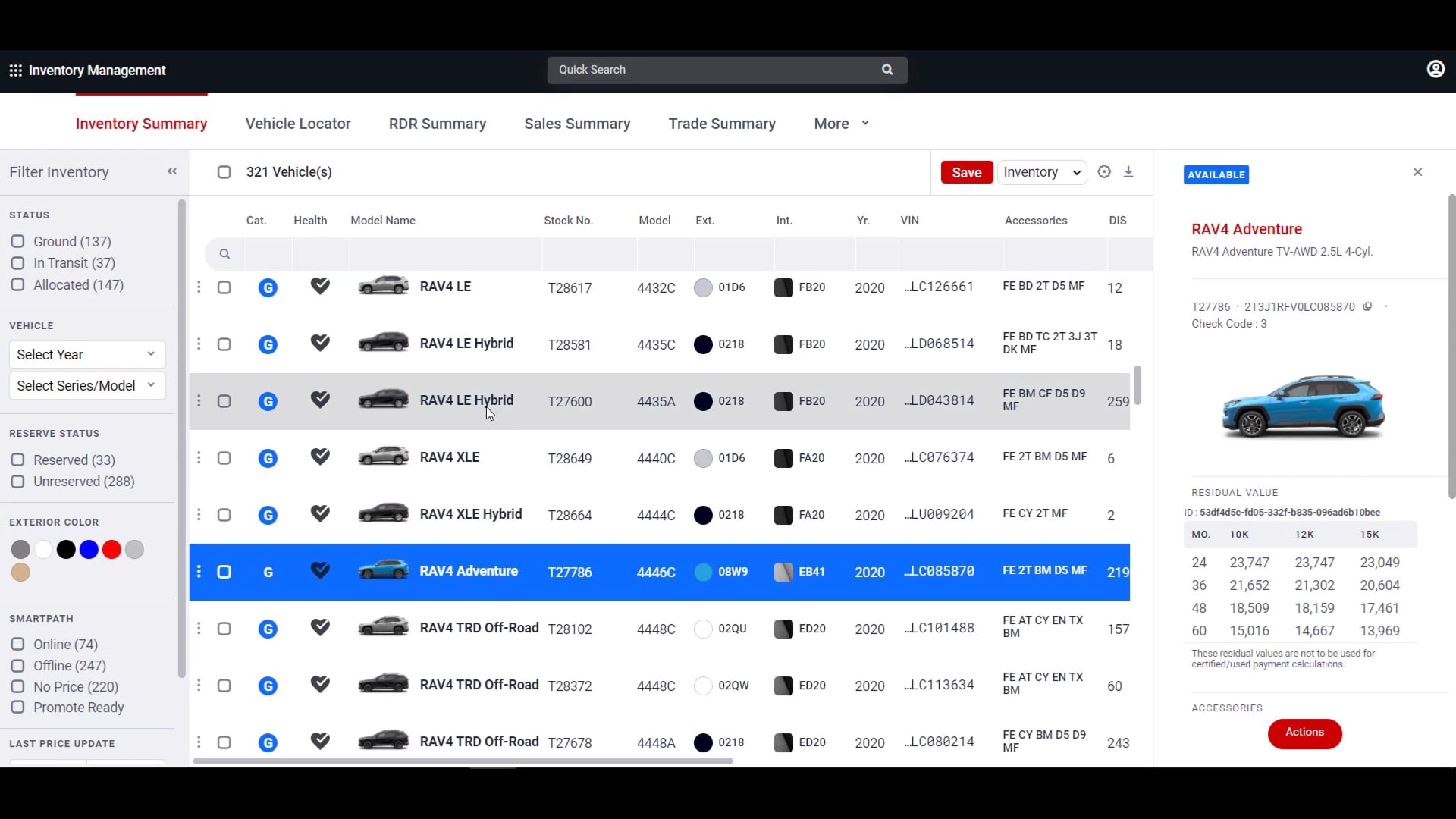Viewport: 1456px width, 819px height.
Task: Expand the More navigation menu
Action: (840, 124)
